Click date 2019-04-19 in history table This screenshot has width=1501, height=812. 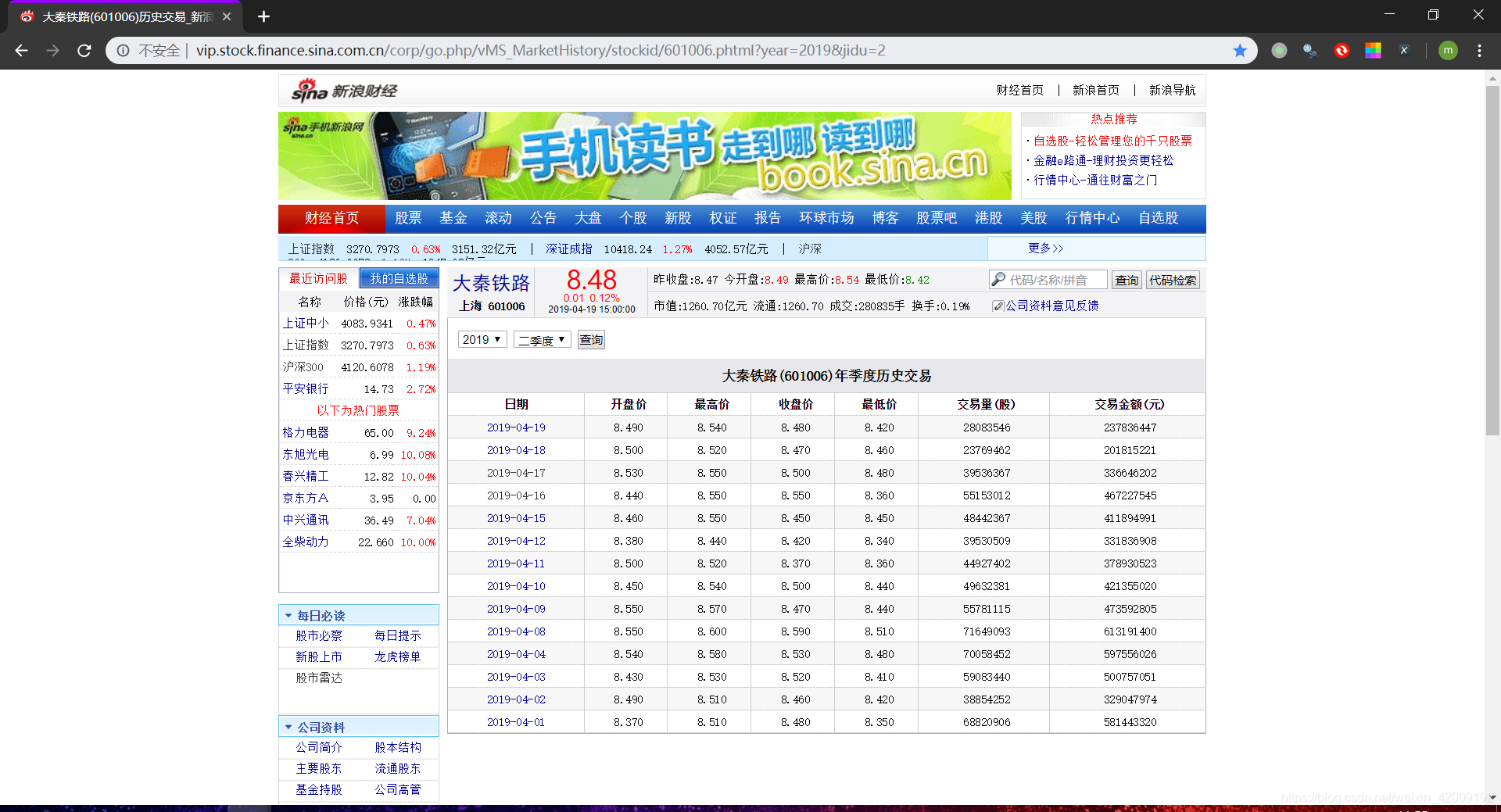516,427
